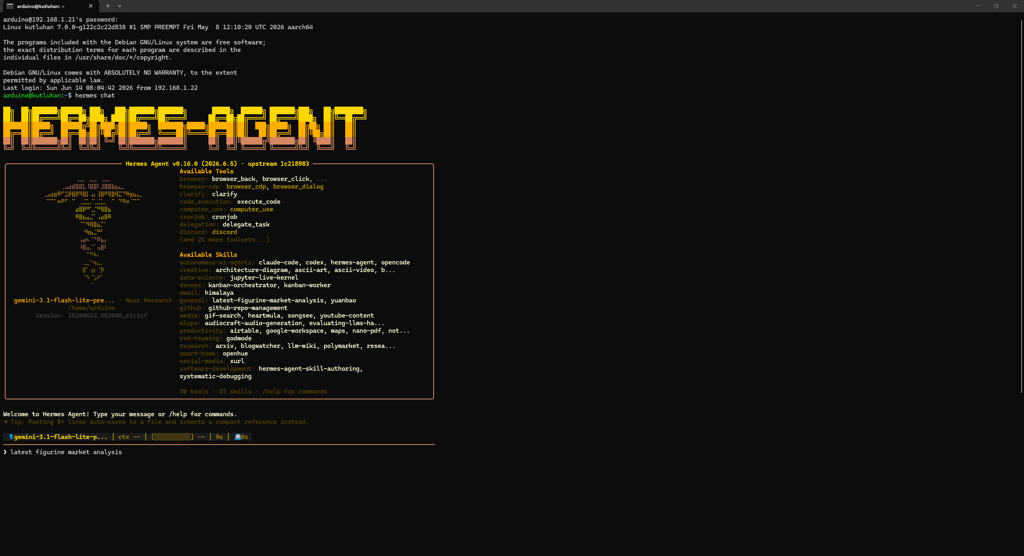Click the 'ctx --' status bar entry
The height and width of the screenshot is (556, 1024).
tap(129, 437)
